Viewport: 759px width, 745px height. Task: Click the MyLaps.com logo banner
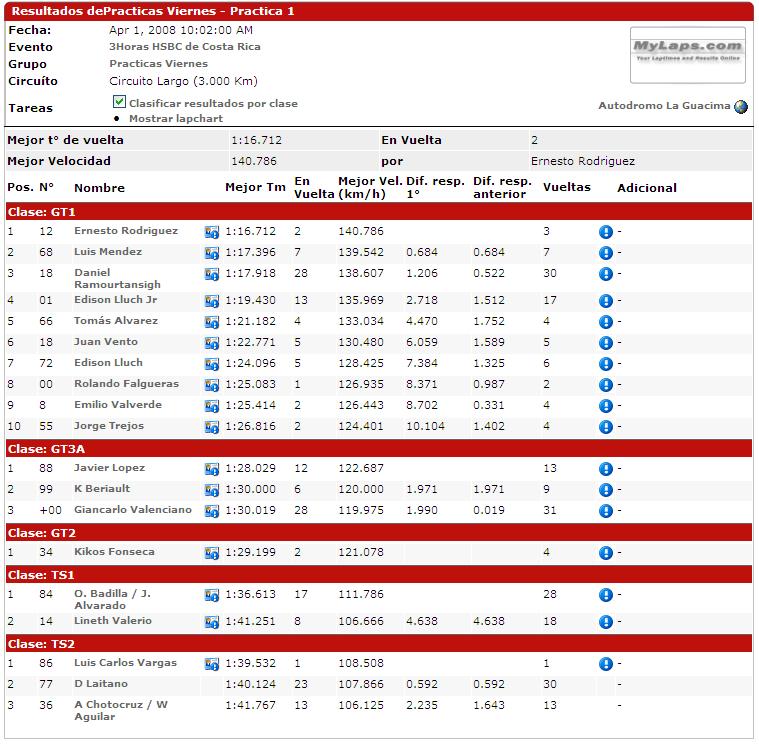point(688,55)
